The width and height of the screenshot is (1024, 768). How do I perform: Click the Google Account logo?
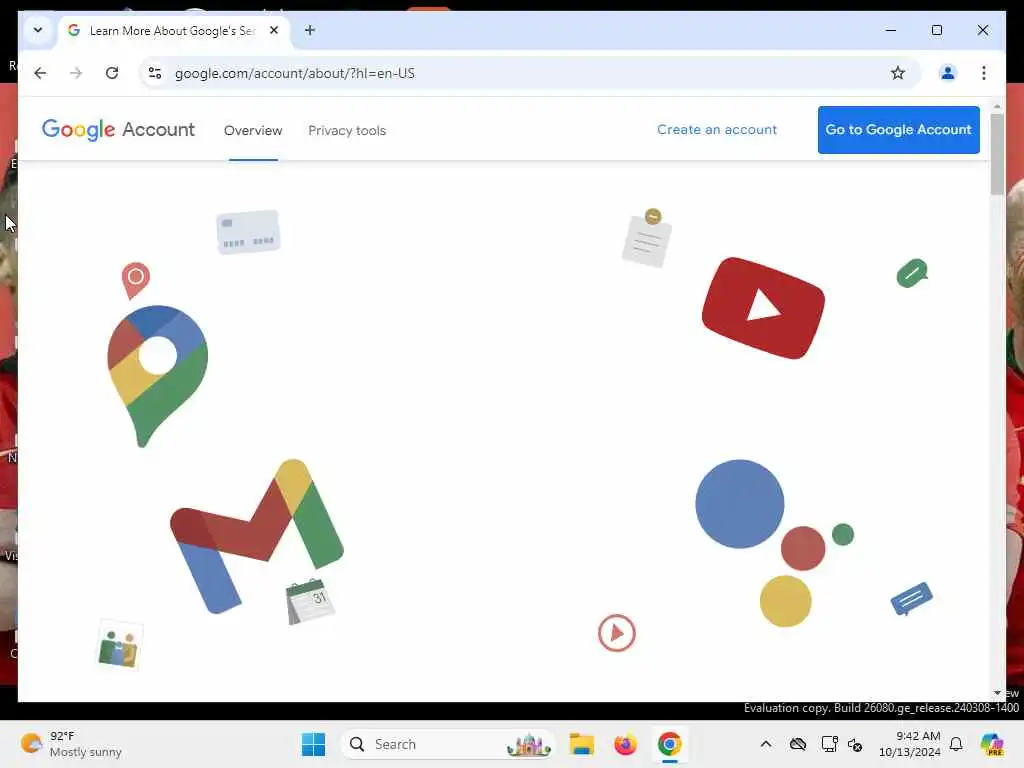click(x=118, y=129)
